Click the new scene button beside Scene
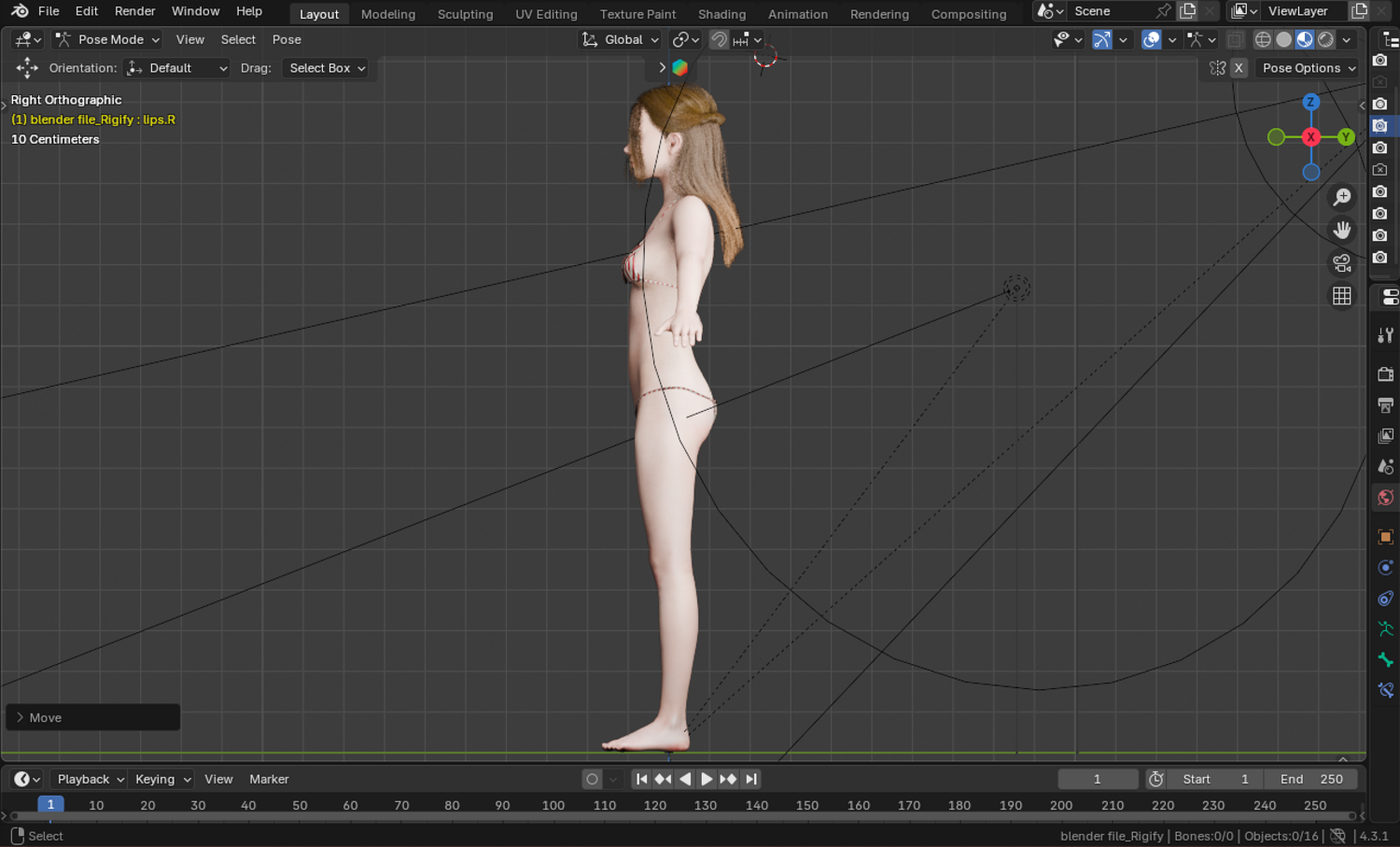This screenshot has height=847, width=1400. pos(1188,11)
